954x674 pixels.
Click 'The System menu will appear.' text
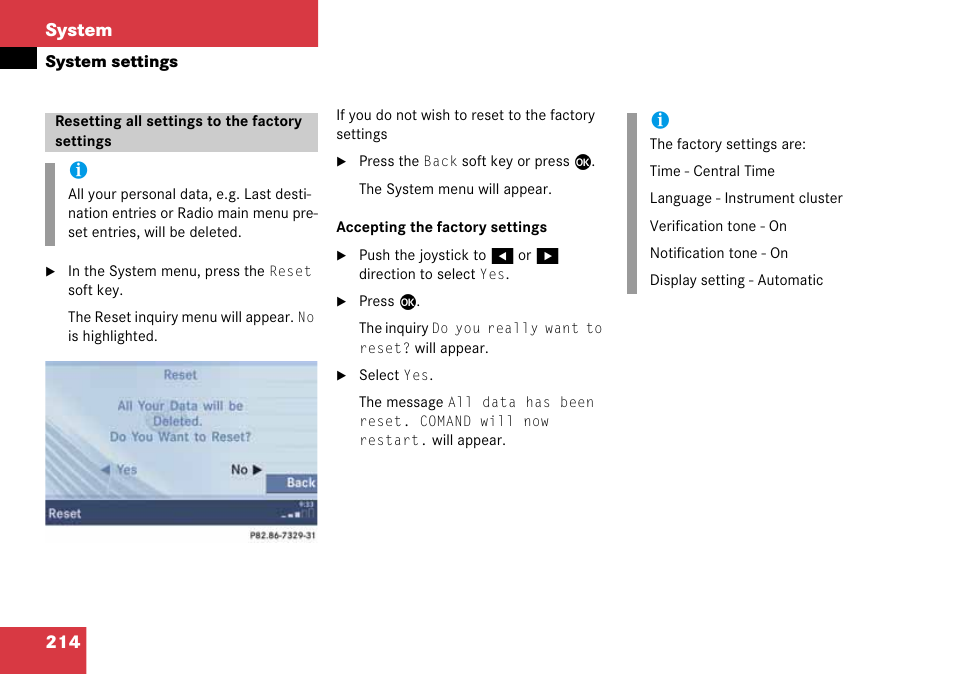pyautogui.click(x=455, y=189)
